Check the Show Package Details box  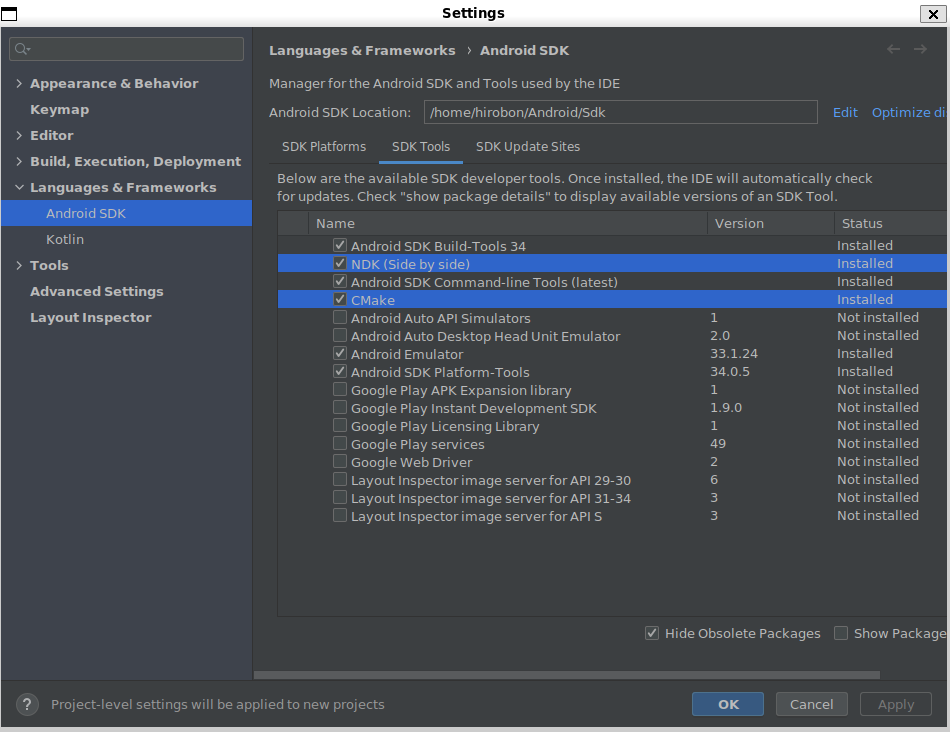pos(841,633)
